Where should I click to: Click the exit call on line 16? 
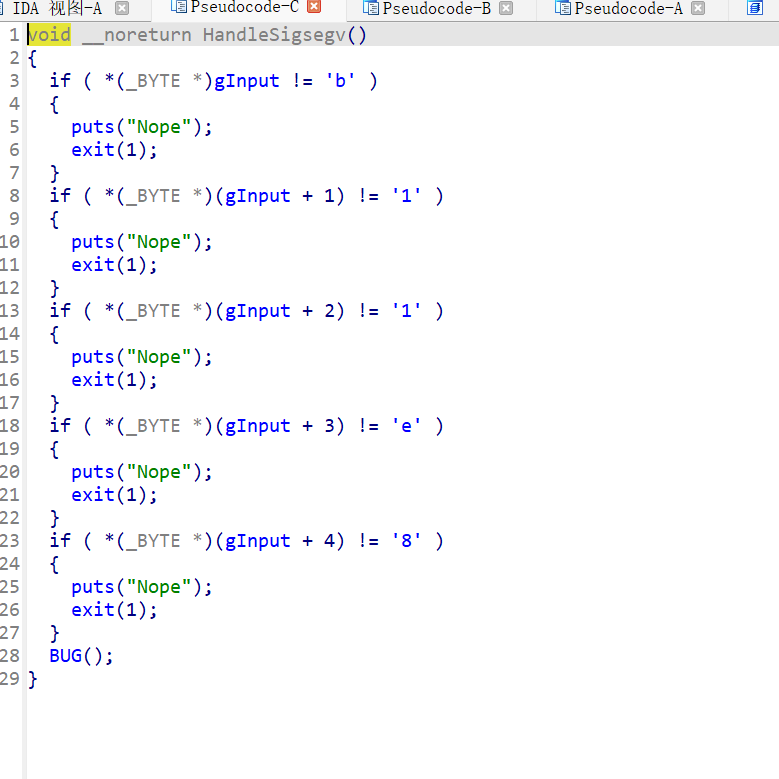(93, 380)
